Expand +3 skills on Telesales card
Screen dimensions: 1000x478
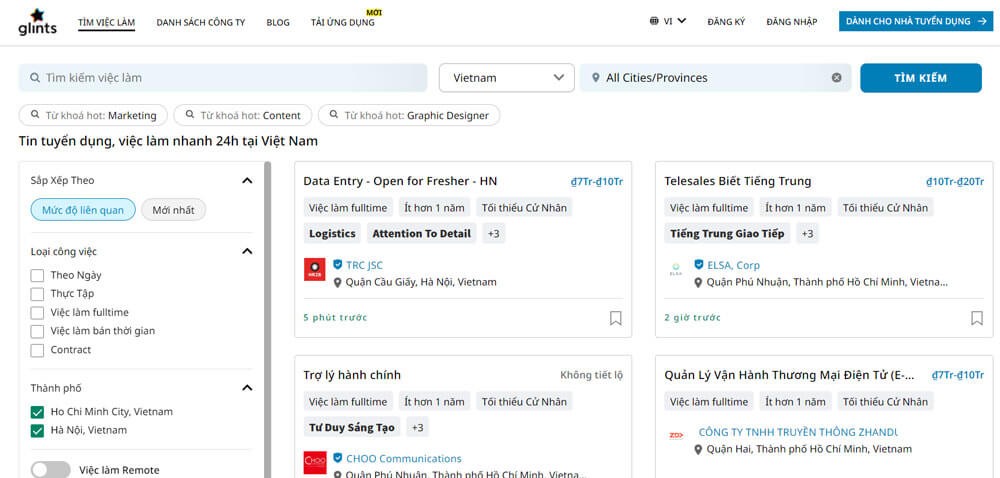click(x=807, y=233)
